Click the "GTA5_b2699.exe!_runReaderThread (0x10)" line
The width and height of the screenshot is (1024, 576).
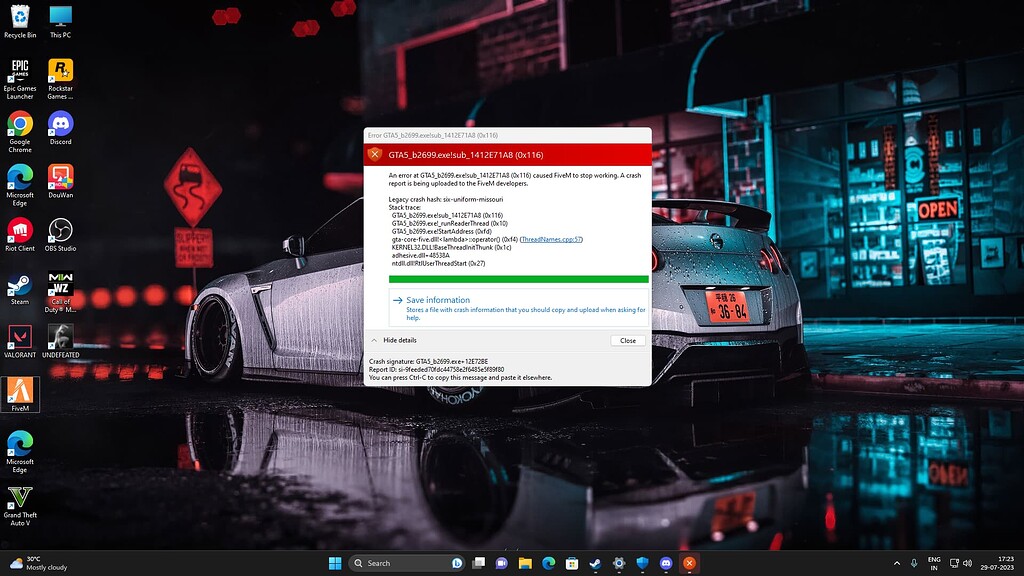tap(449, 223)
